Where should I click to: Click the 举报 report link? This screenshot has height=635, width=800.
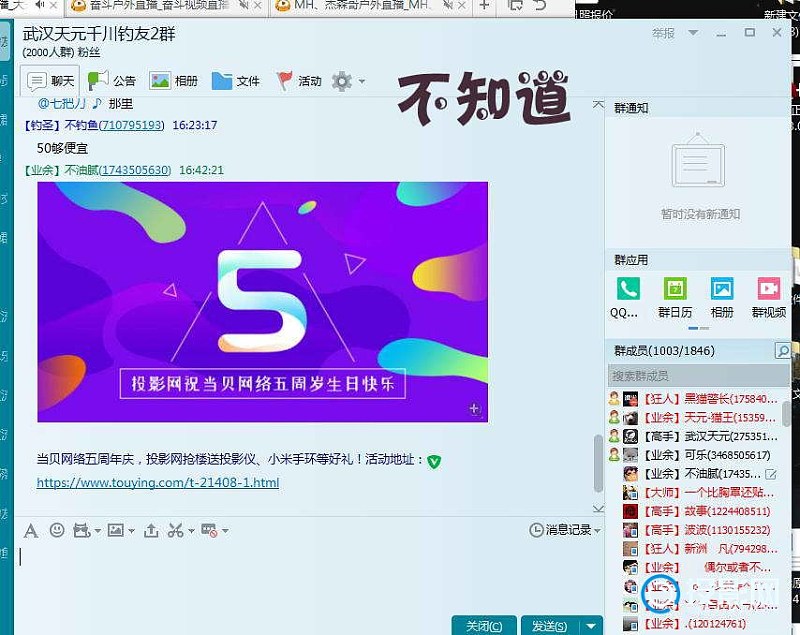click(x=663, y=33)
